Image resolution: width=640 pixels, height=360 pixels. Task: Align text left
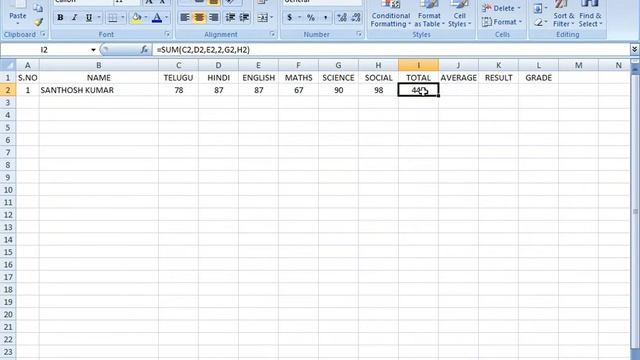point(184,18)
